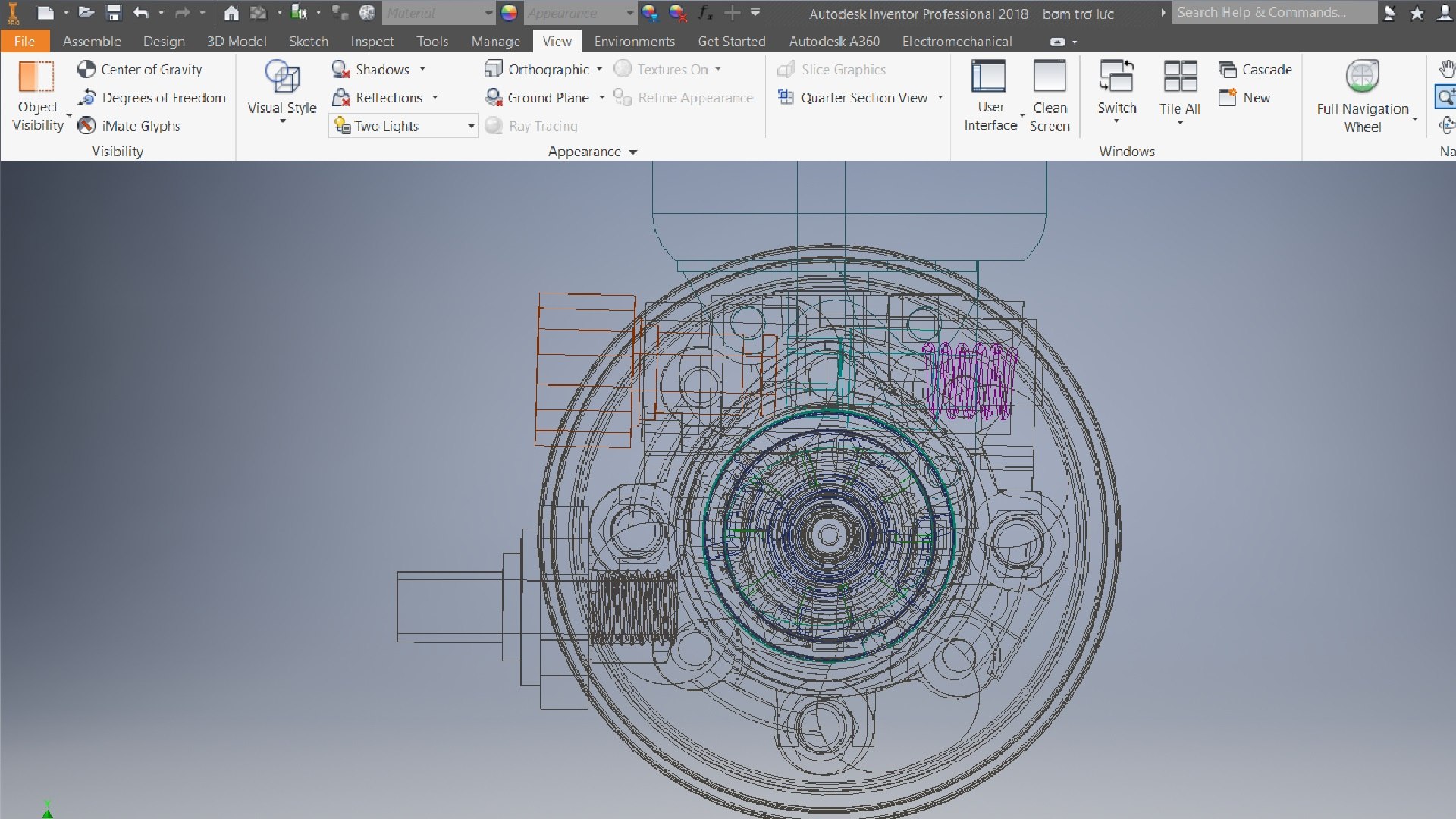Click the Search Help & Commands field

coord(1274,12)
